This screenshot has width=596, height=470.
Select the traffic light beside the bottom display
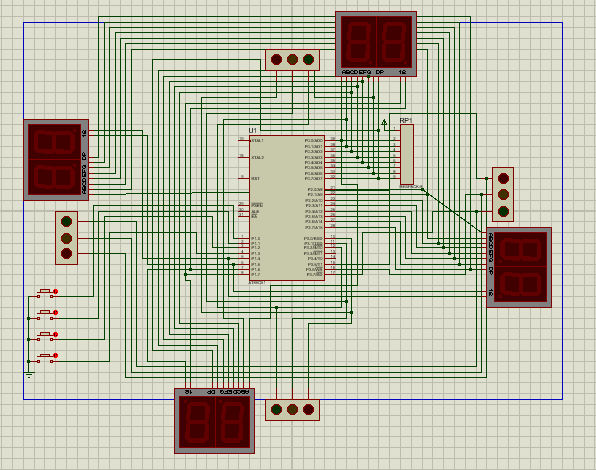pos(292,410)
